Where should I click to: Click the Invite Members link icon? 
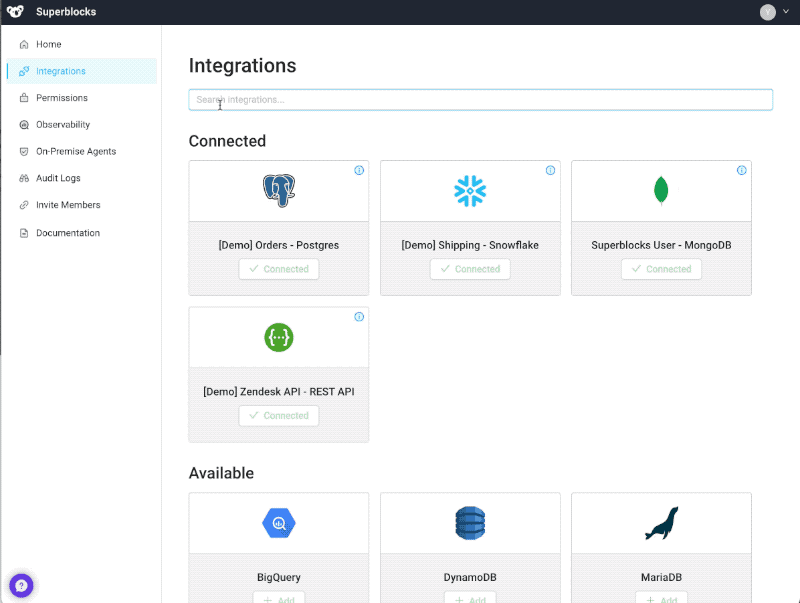(23, 205)
